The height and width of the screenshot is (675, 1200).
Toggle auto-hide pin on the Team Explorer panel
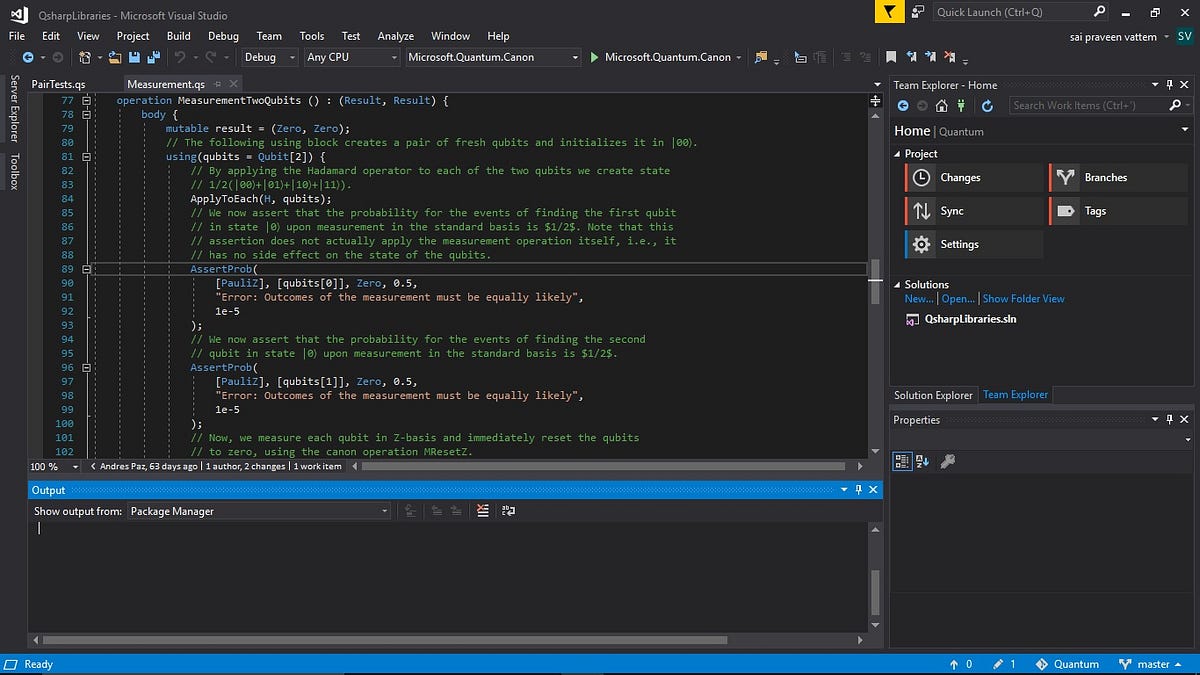tap(1171, 85)
